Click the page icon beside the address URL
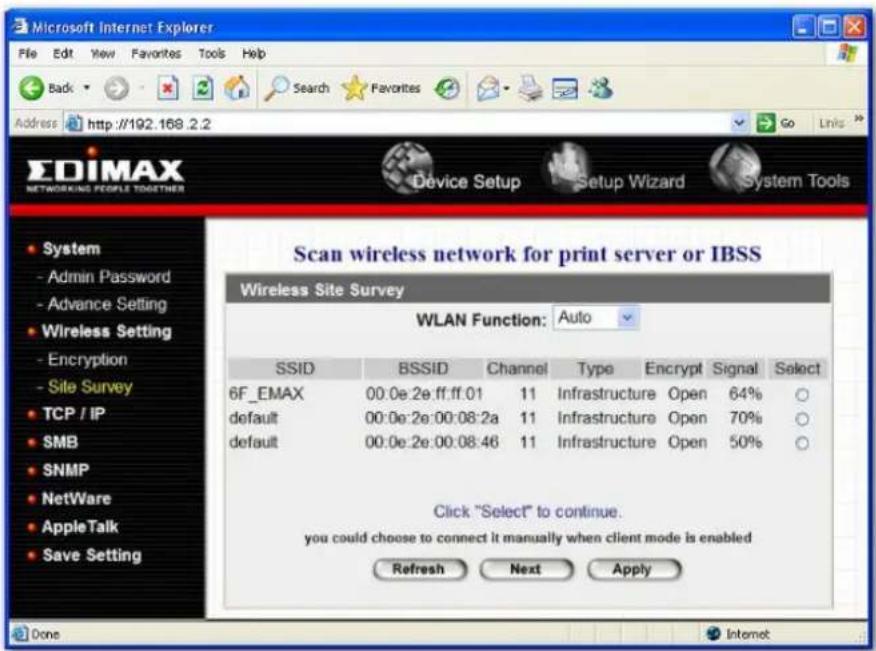The width and height of the screenshot is (876, 651). click(74, 123)
